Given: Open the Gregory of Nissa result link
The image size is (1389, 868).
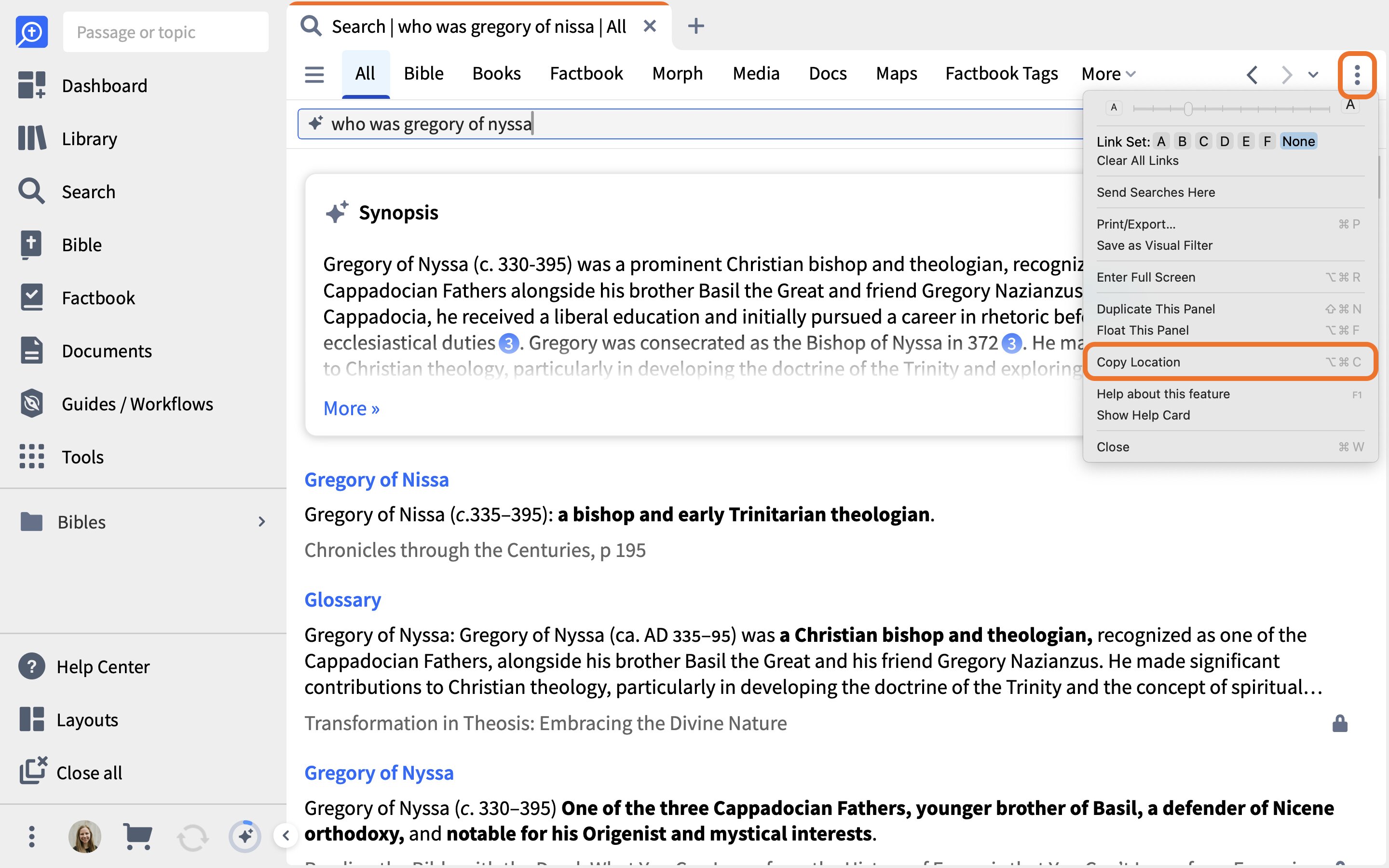Looking at the screenshot, I should tap(377, 479).
